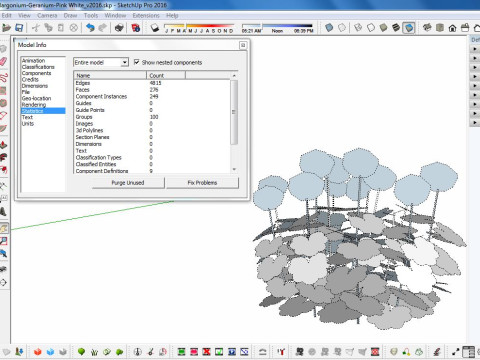Click the grass icon in bottom toolbar
480x360 pixels.
[x=94, y=352]
